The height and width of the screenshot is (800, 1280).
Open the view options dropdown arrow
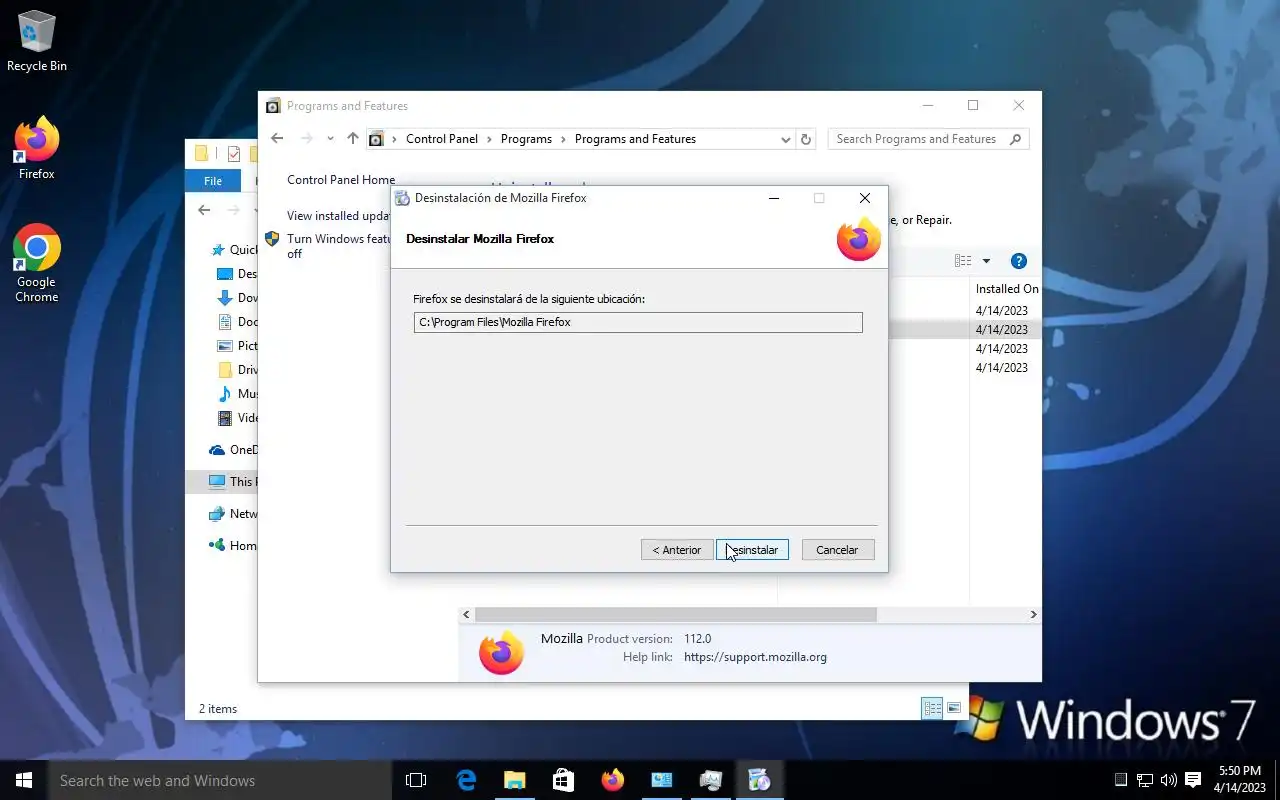click(986, 261)
